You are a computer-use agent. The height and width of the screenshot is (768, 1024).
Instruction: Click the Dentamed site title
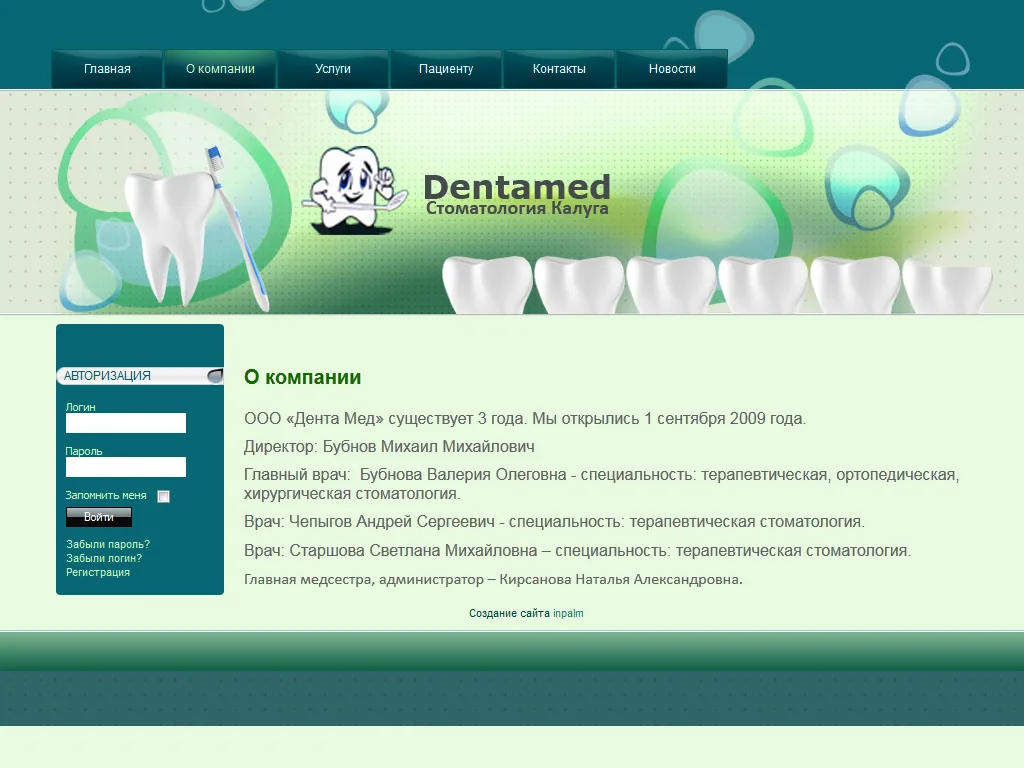pyautogui.click(x=517, y=187)
